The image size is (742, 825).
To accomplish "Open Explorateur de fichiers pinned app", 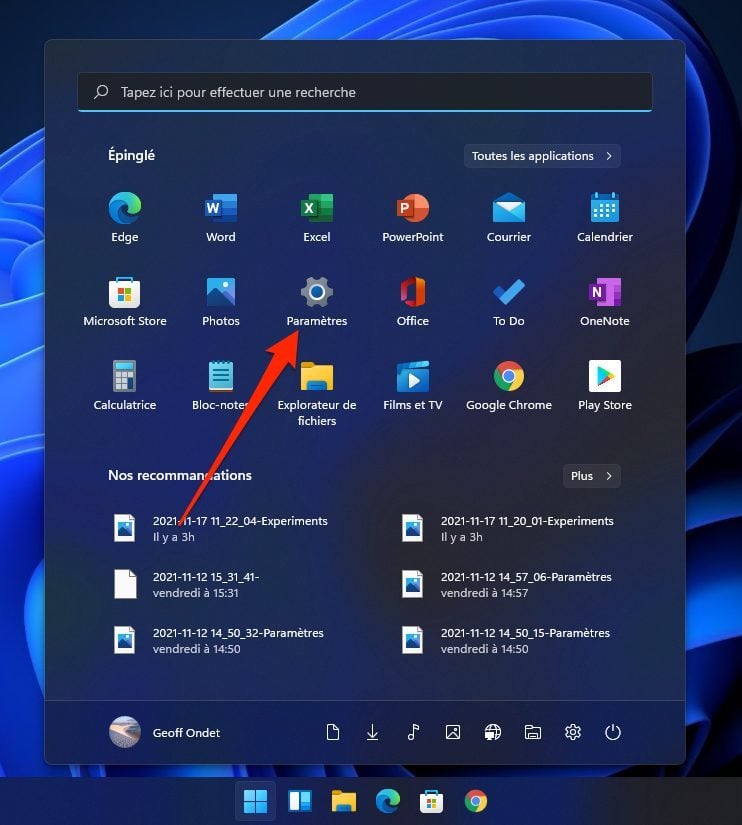I will pos(317,393).
